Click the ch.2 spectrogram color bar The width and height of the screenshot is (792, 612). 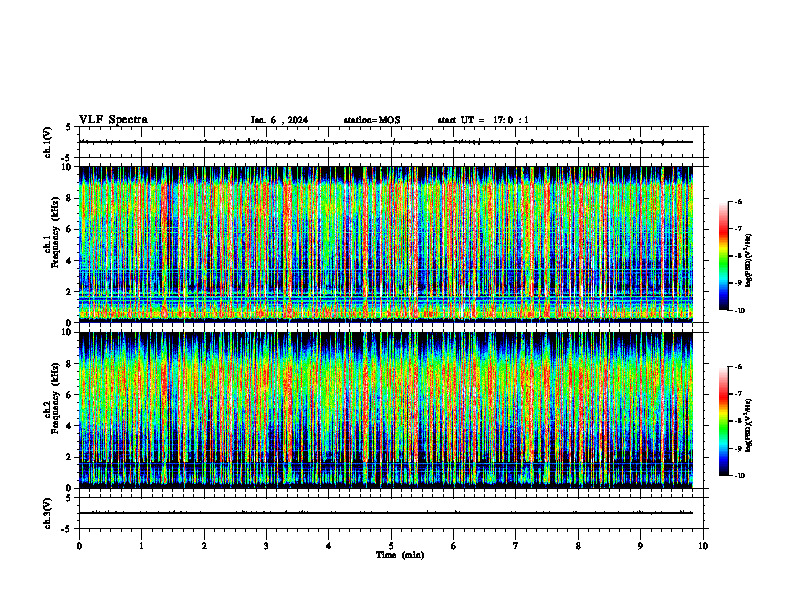click(723, 421)
